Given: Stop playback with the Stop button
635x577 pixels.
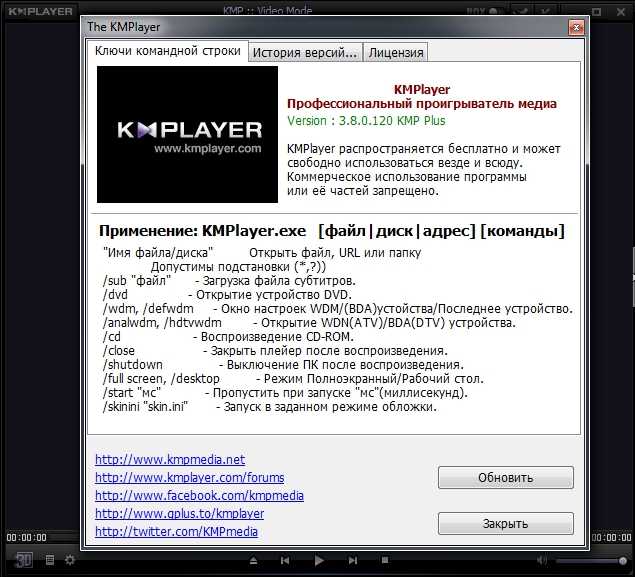Looking at the screenshot, I should coord(385,560).
